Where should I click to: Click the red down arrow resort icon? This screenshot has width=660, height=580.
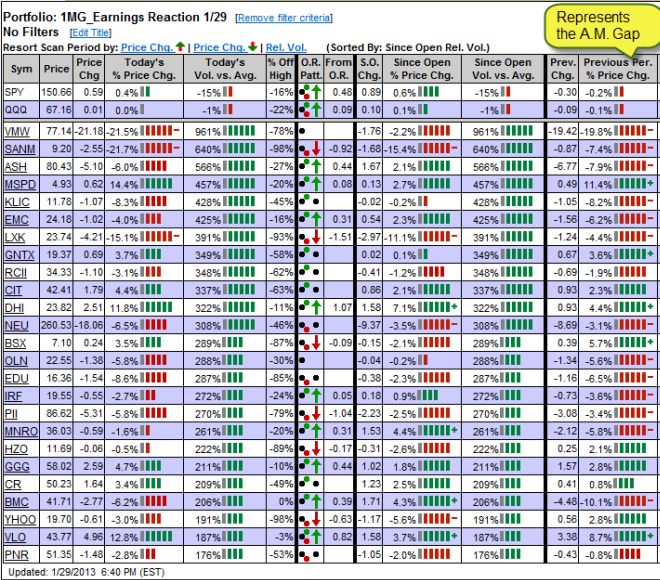click(x=257, y=46)
